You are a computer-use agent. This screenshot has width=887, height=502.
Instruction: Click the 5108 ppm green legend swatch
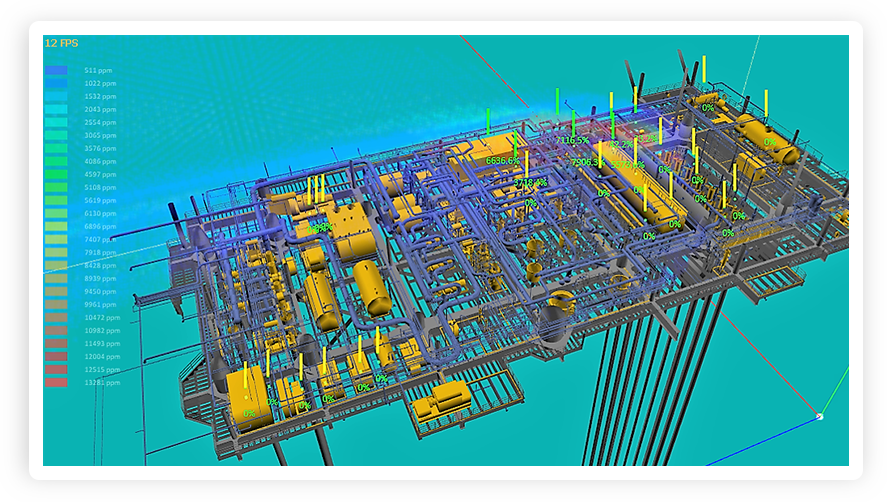coord(56,187)
